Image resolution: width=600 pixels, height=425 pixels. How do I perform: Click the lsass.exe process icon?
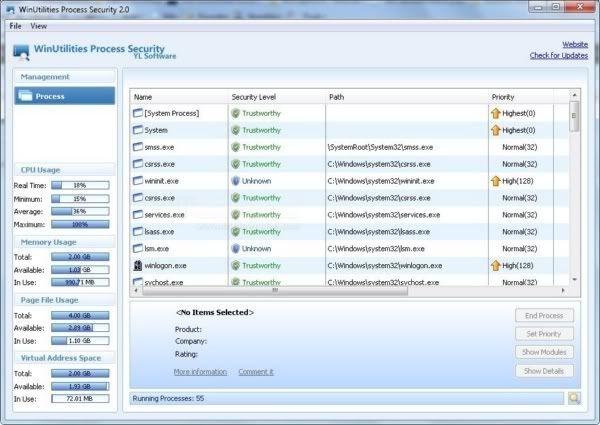click(138, 231)
